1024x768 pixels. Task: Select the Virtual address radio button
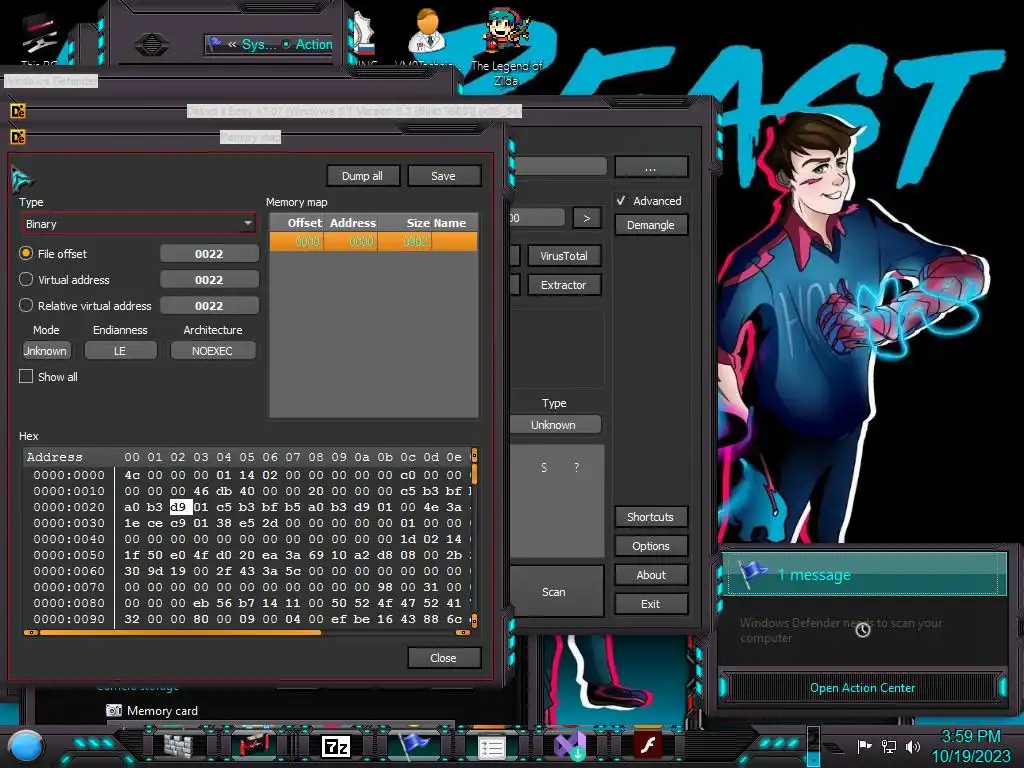(x=26, y=280)
